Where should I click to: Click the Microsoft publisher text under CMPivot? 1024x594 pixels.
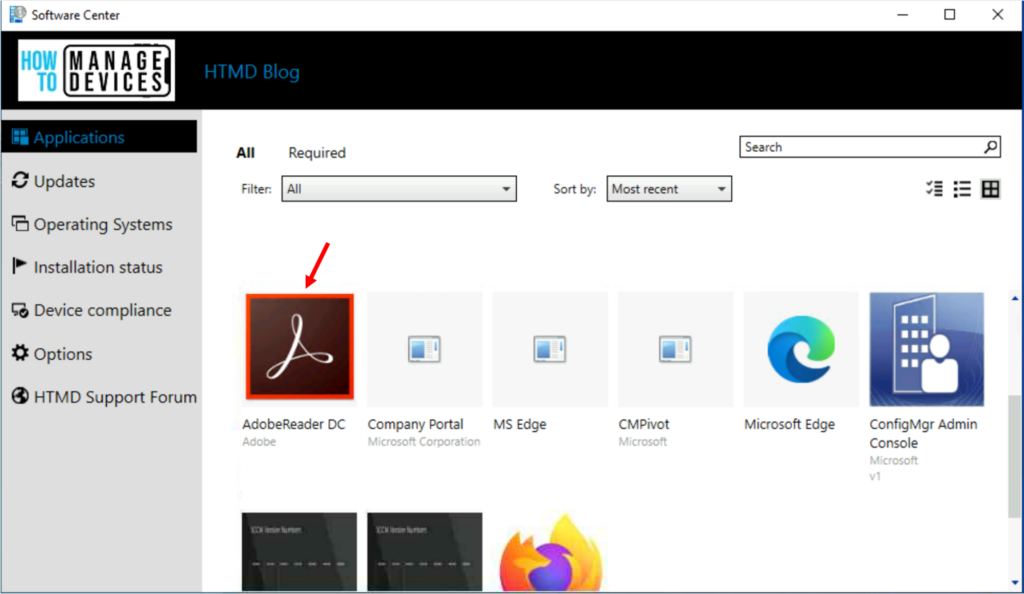tap(643, 442)
